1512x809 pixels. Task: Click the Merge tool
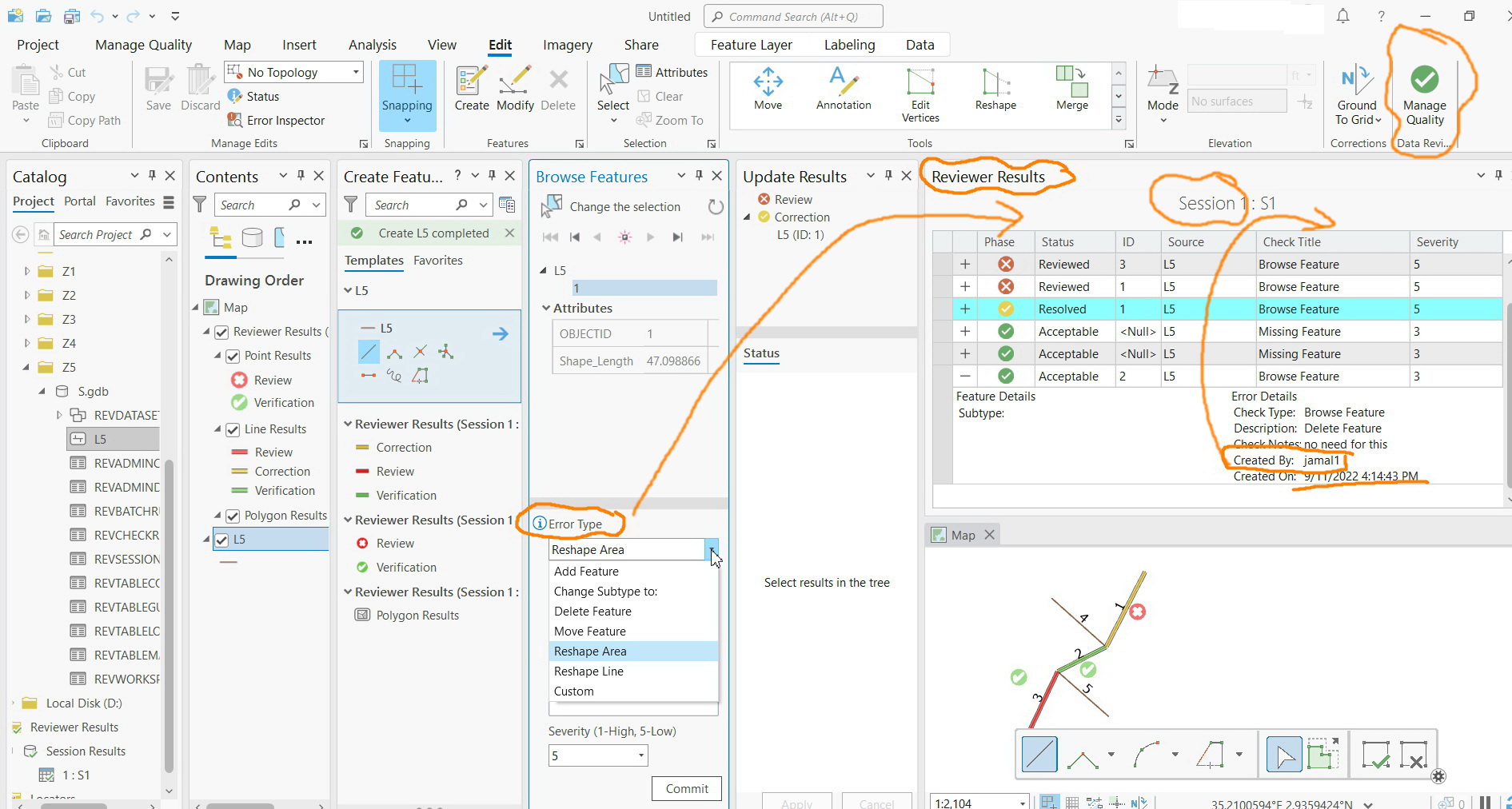(x=1072, y=89)
